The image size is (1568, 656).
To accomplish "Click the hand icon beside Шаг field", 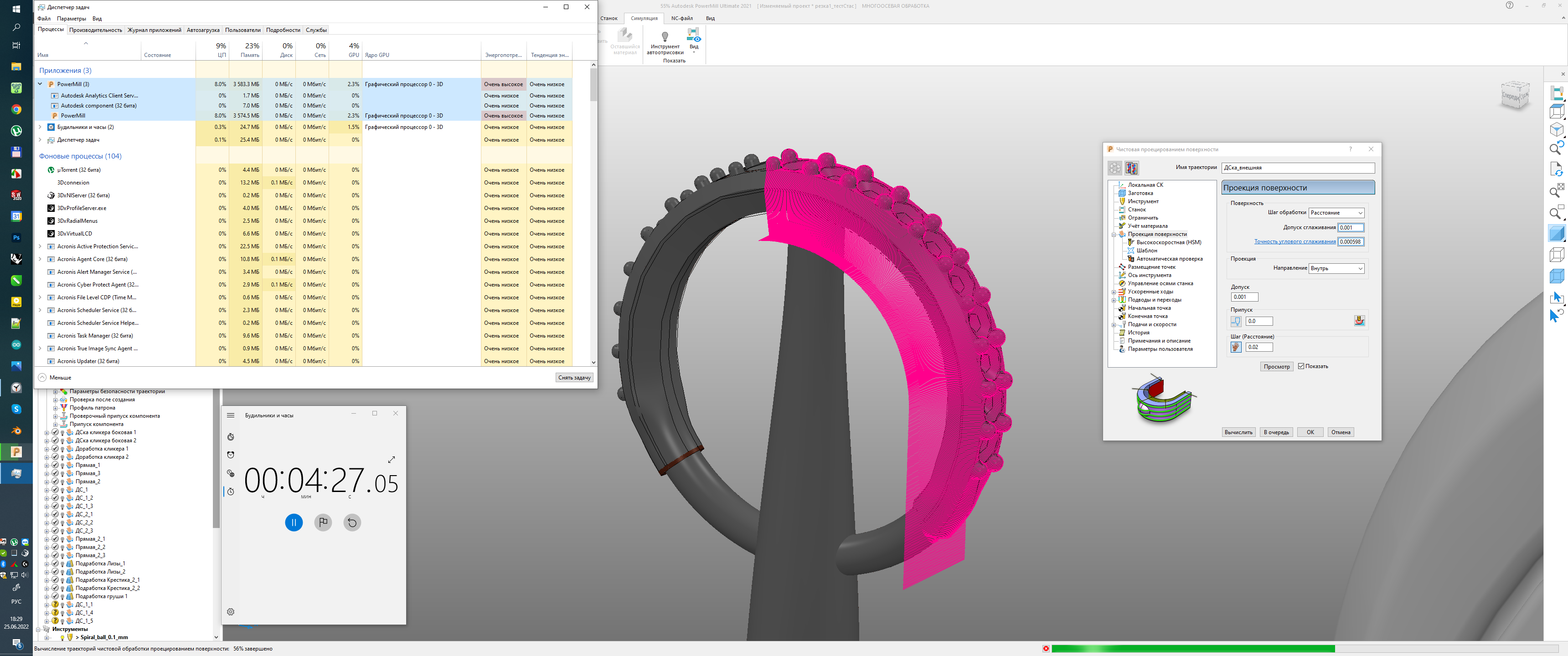I will pyautogui.click(x=1236, y=348).
